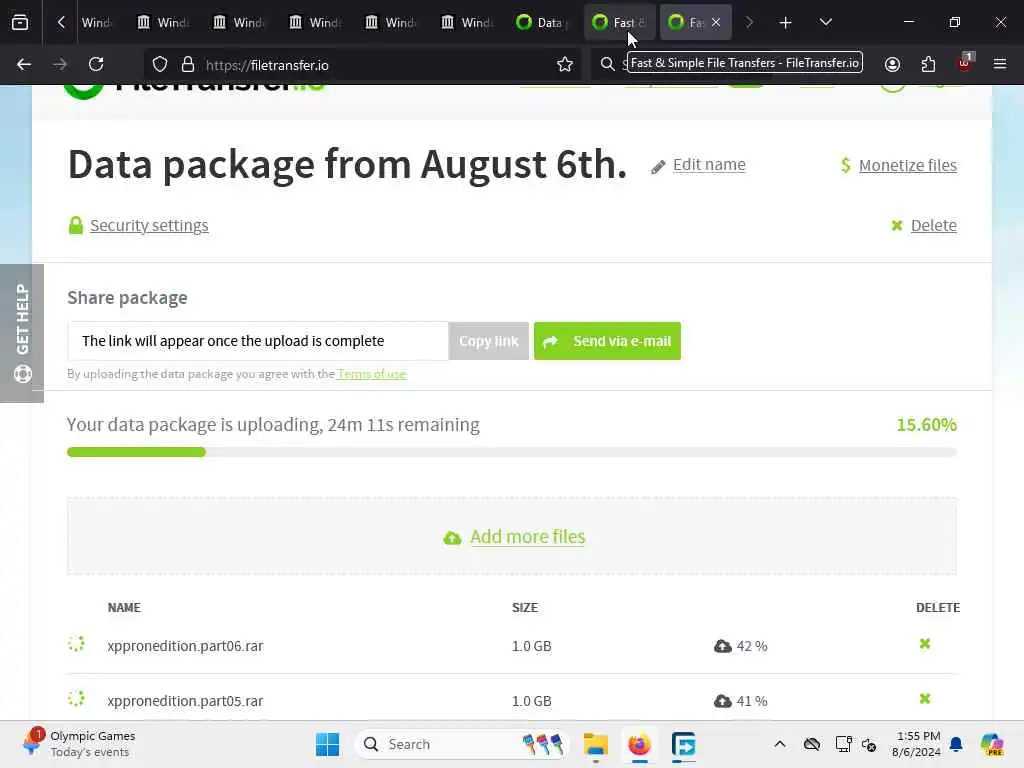Switch to the 'Fast &' FileTransfer tab
Image resolution: width=1024 pixels, height=768 pixels.
click(619, 22)
